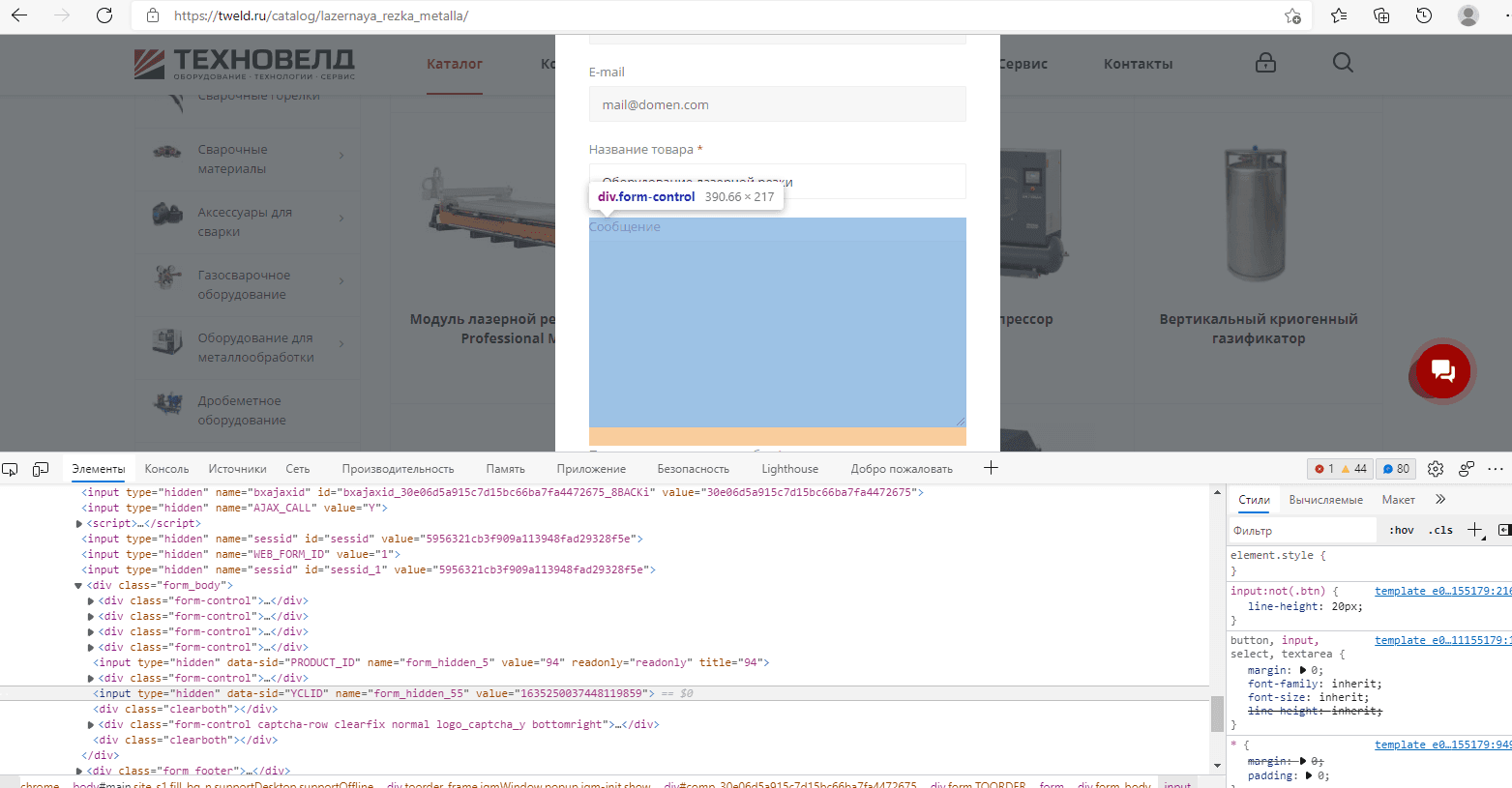
Task: Open the browser profile avatar
Action: pyautogui.click(x=1468, y=15)
